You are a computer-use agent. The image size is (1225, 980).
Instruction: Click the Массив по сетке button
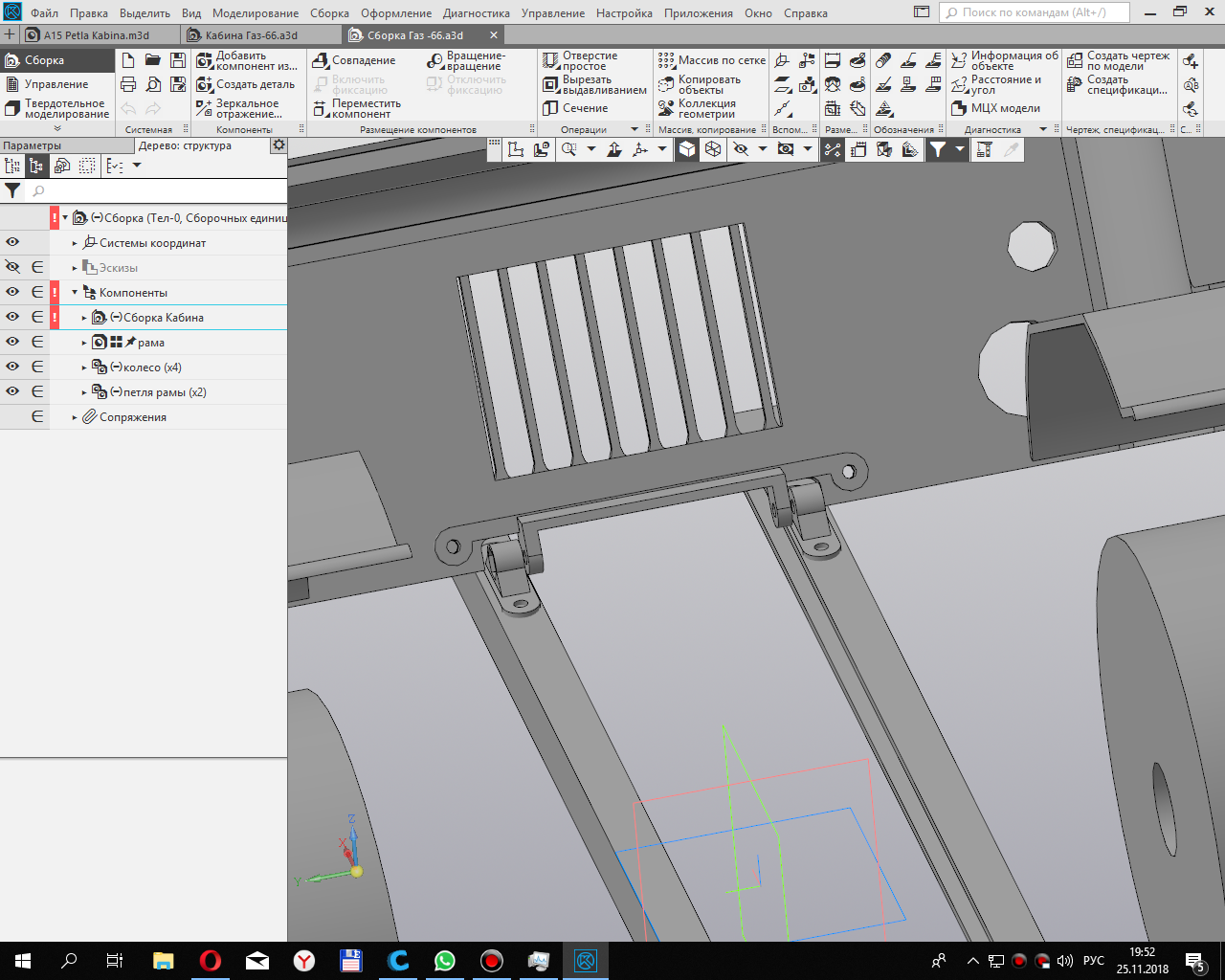coord(712,60)
